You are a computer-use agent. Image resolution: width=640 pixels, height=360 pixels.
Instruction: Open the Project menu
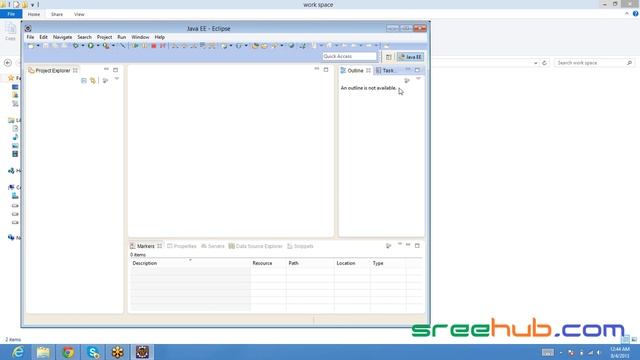(x=104, y=37)
